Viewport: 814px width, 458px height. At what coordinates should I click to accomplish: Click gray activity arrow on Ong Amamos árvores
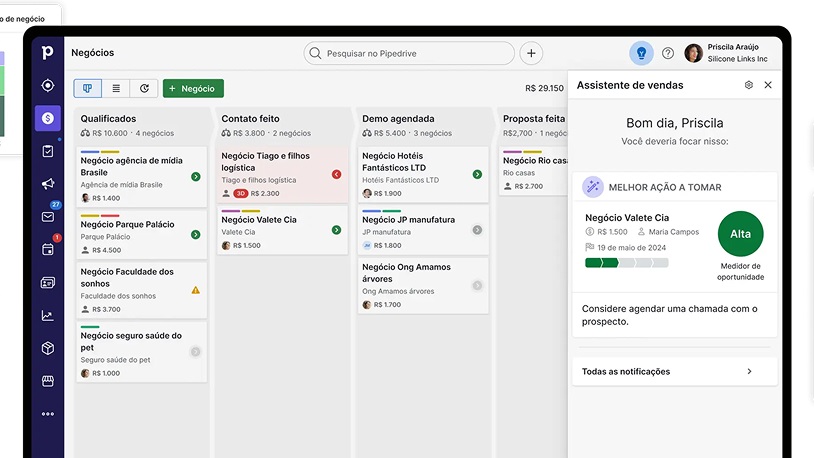point(477,286)
